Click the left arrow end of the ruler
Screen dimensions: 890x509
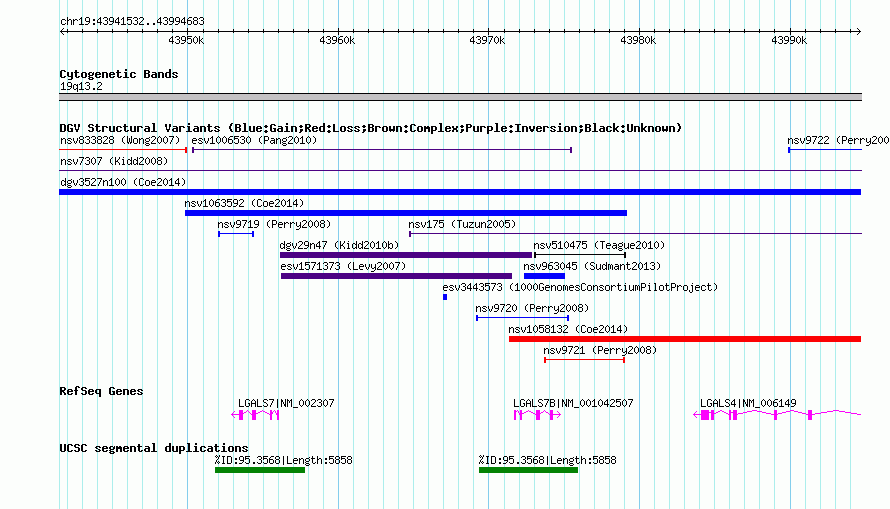63,31
